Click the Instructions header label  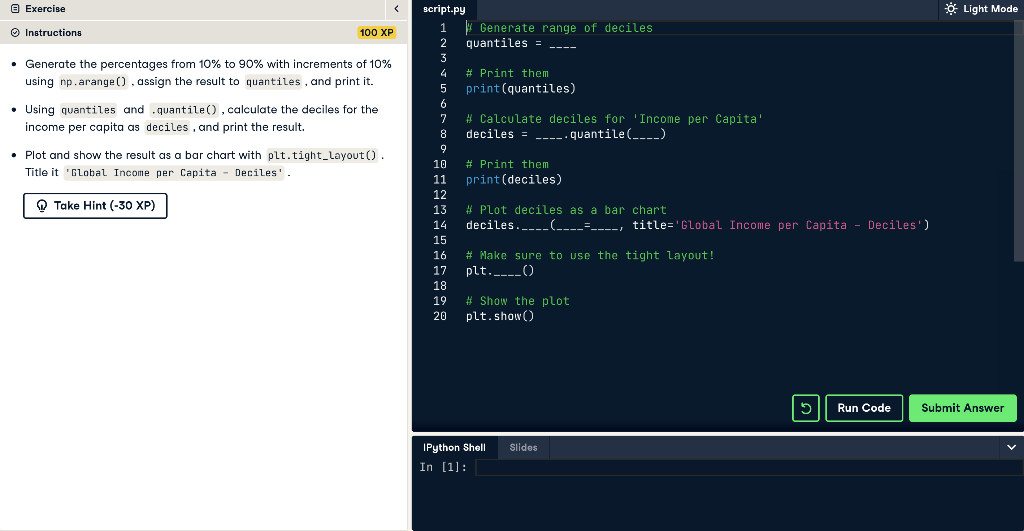click(x=54, y=33)
